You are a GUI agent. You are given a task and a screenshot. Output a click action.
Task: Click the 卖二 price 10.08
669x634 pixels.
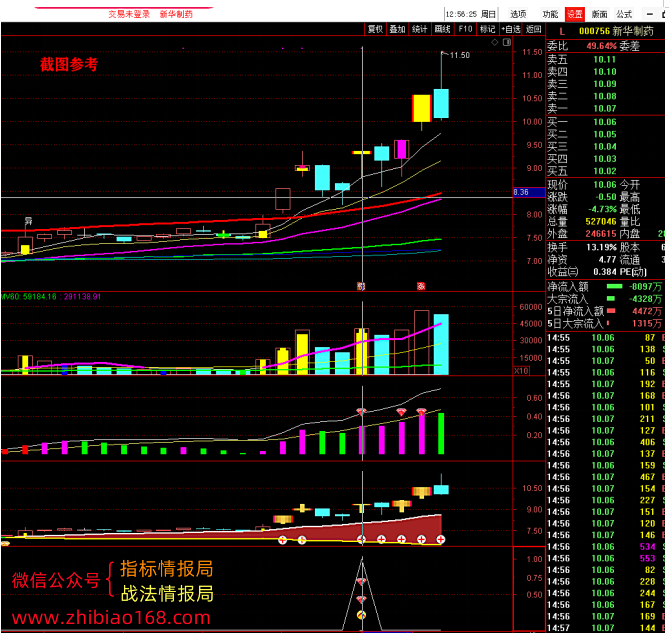(605, 96)
